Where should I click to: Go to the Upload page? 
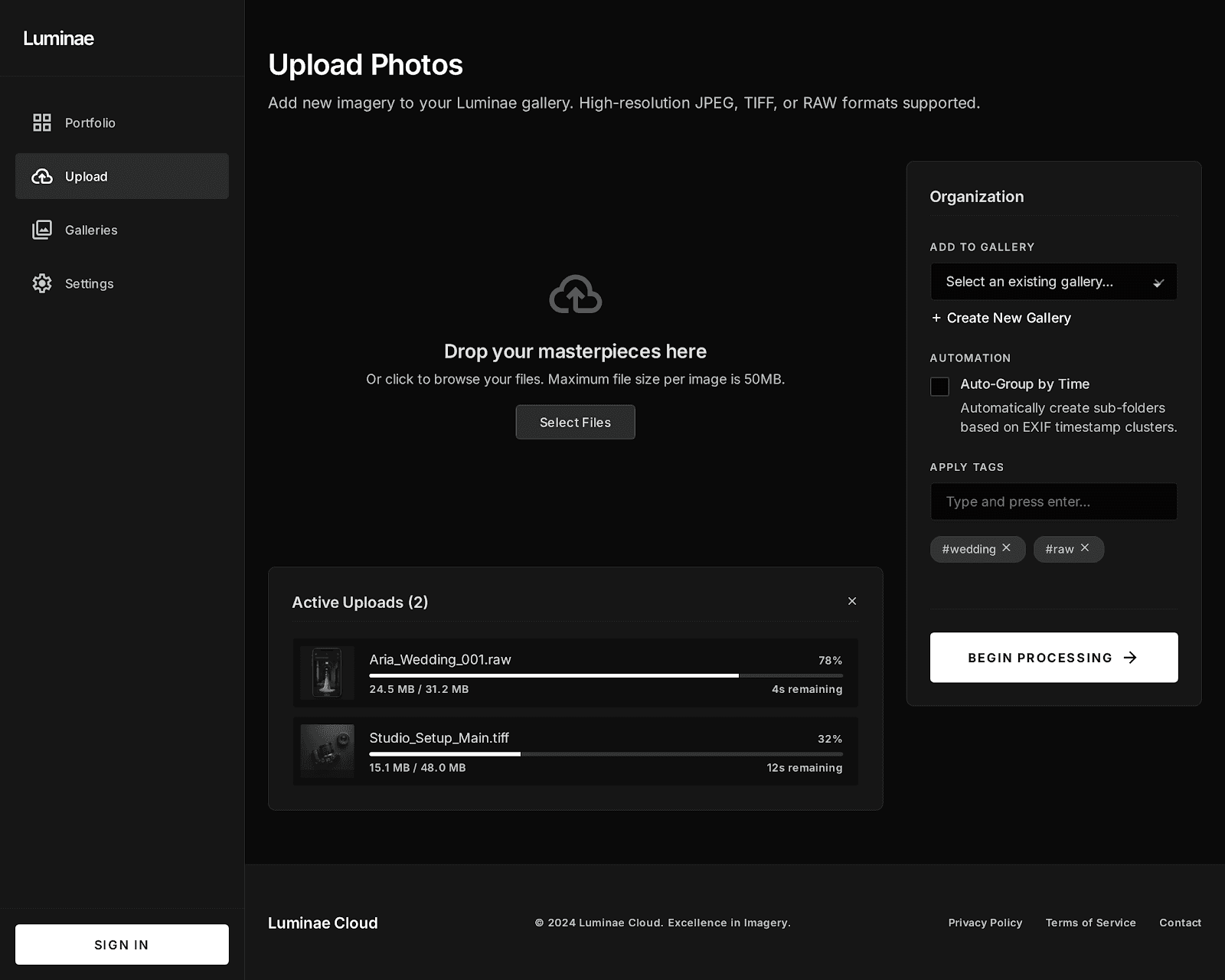122,176
